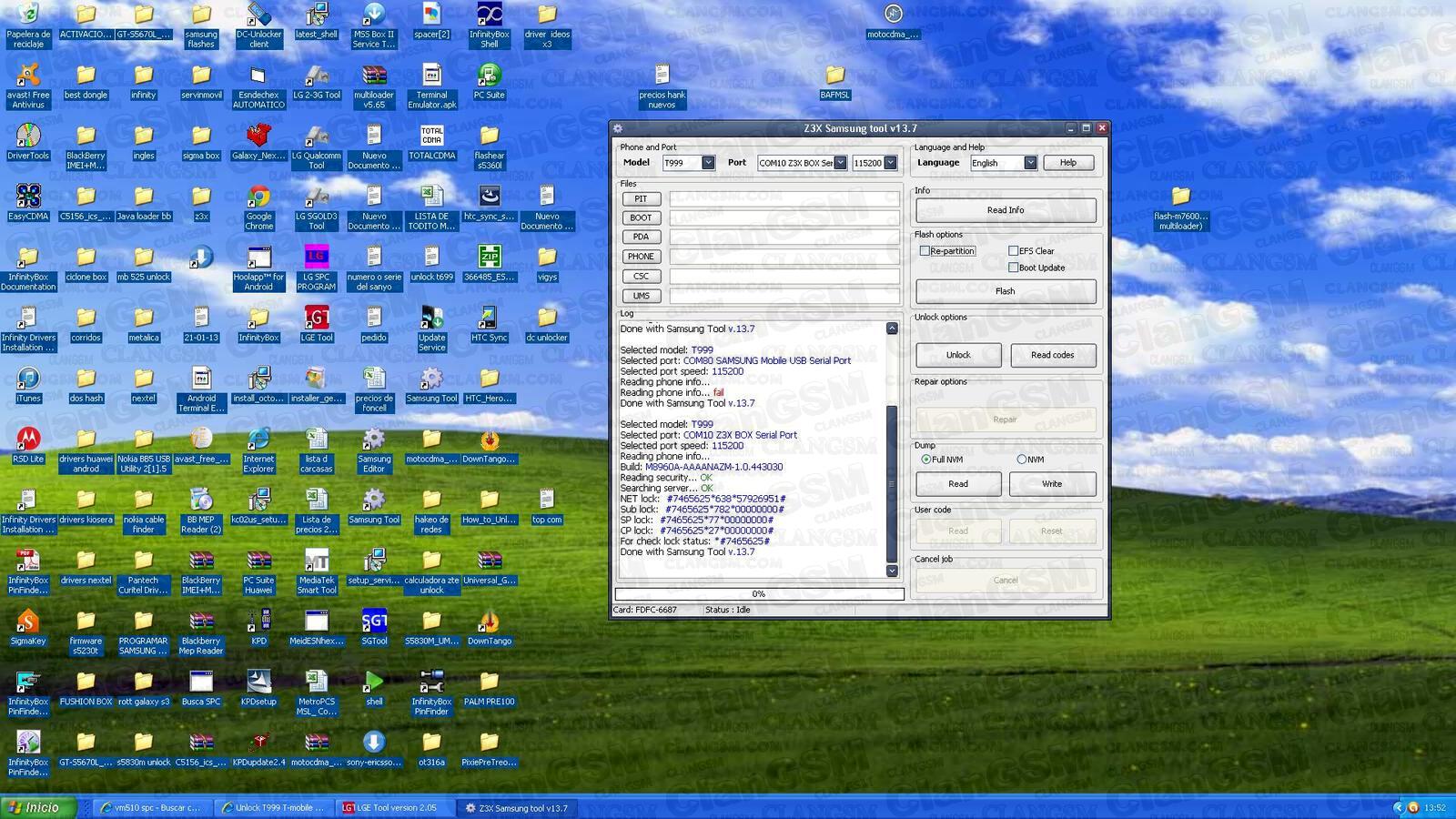Screen dimensions: 1456x819
Task: Click the PDA file path field
Action: pyautogui.click(x=784, y=237)
